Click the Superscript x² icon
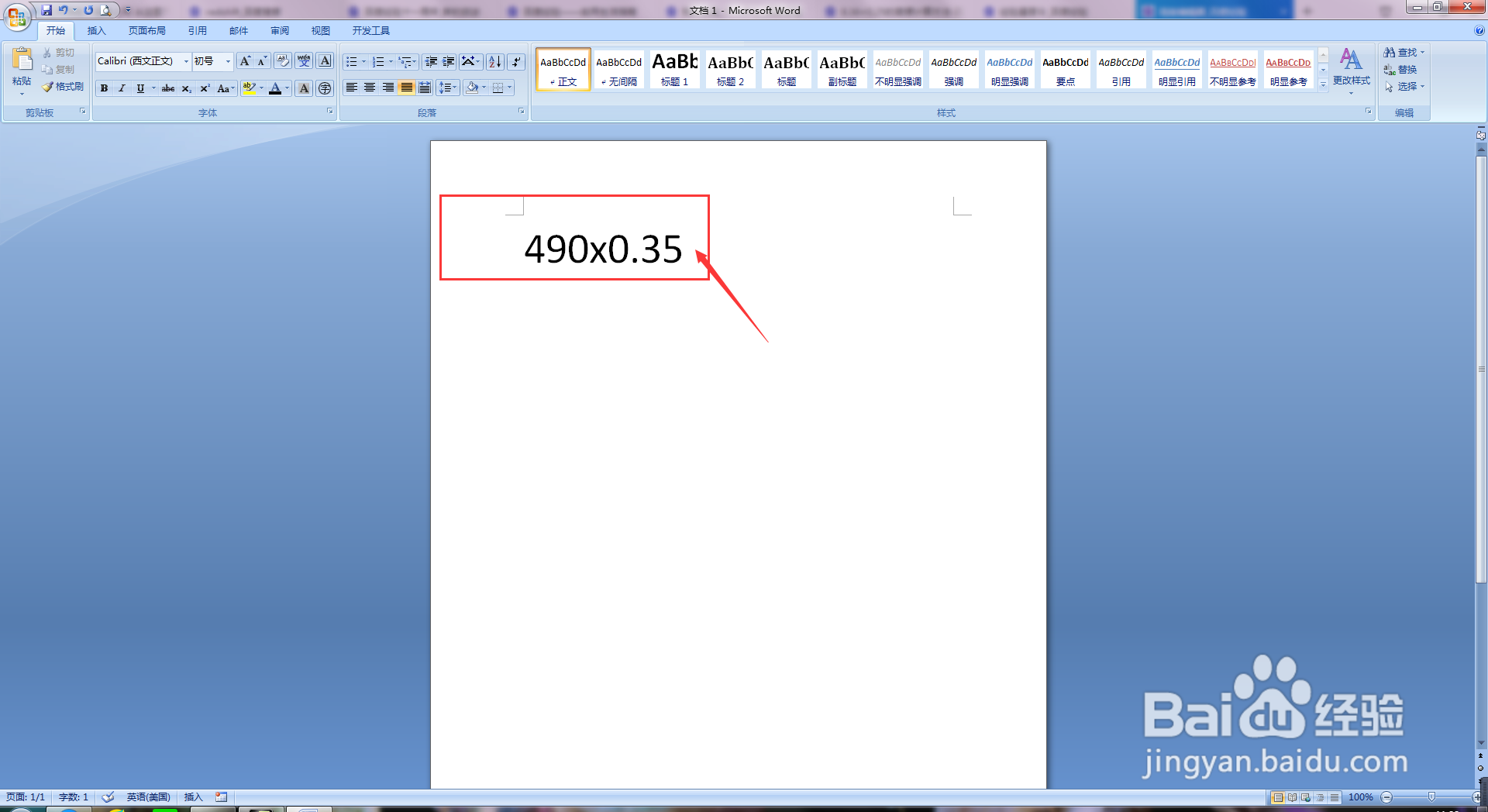The image size is (1488, 812). coord(205,88)
